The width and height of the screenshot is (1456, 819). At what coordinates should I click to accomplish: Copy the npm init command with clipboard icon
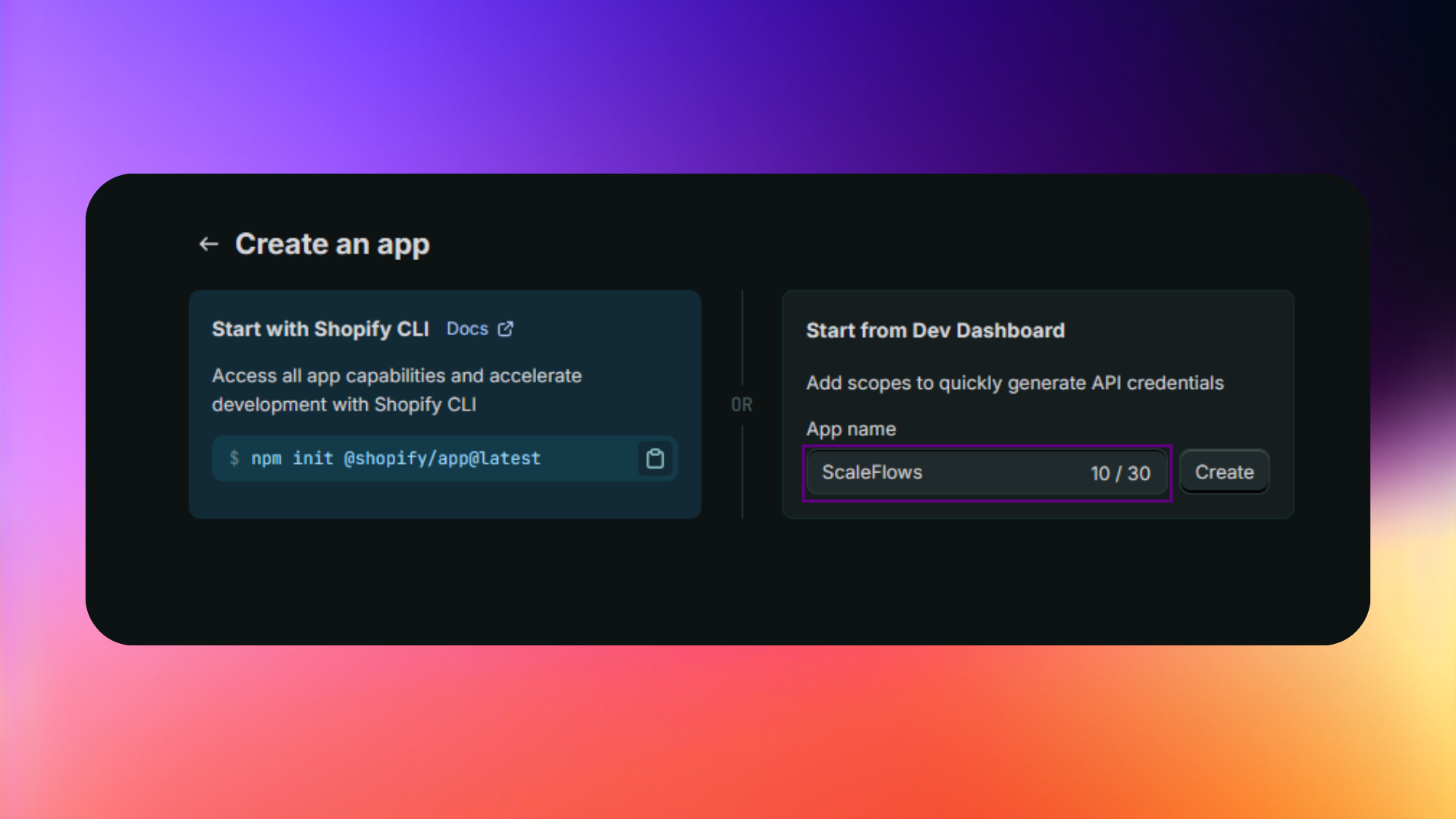pyautogui.click(x=655, y=459)
